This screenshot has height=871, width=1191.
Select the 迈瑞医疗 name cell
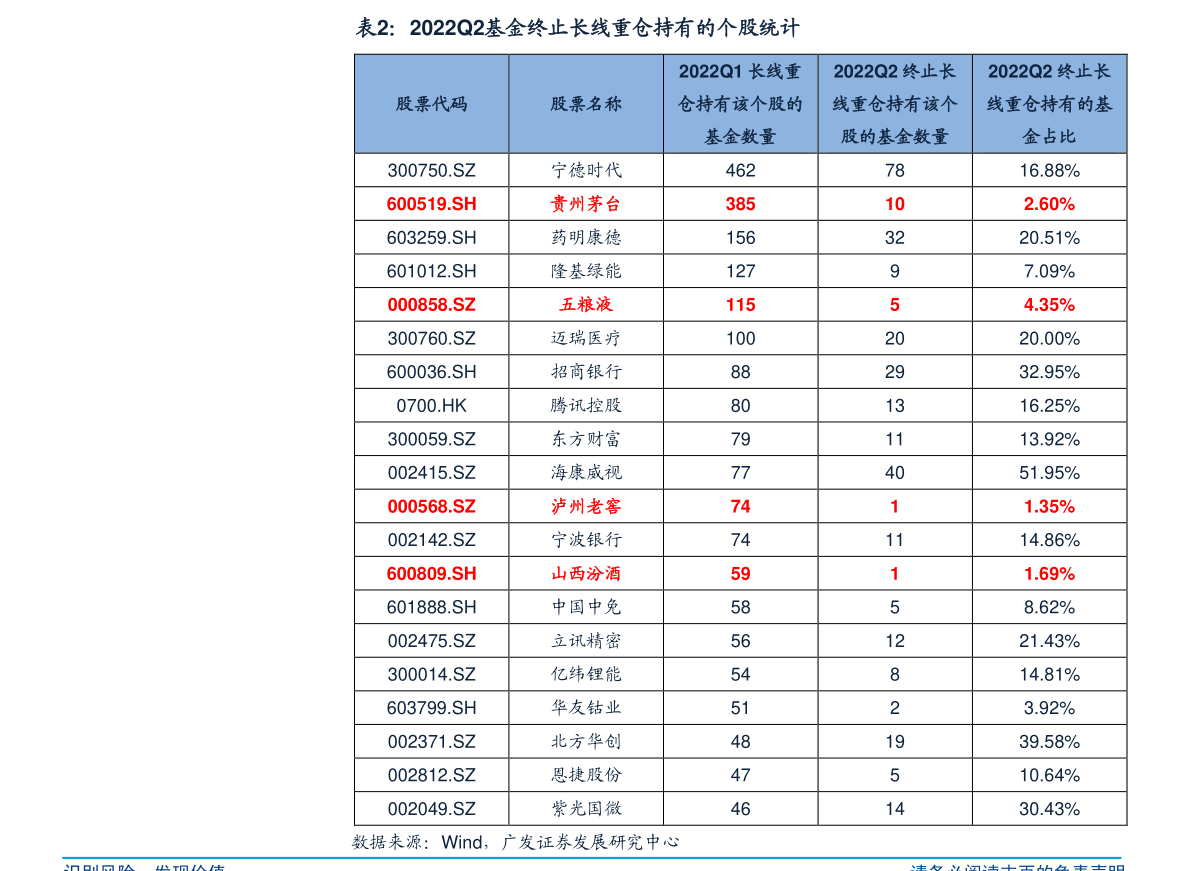tap(586, 338)
